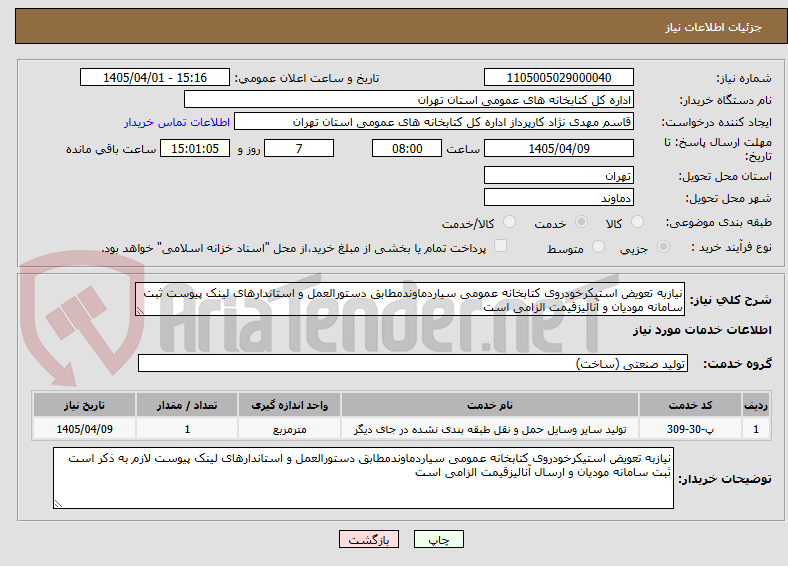788x566 pixels.
Task: Click the گروه خدمت field تولید صنعتی
Action: point(413,363)
